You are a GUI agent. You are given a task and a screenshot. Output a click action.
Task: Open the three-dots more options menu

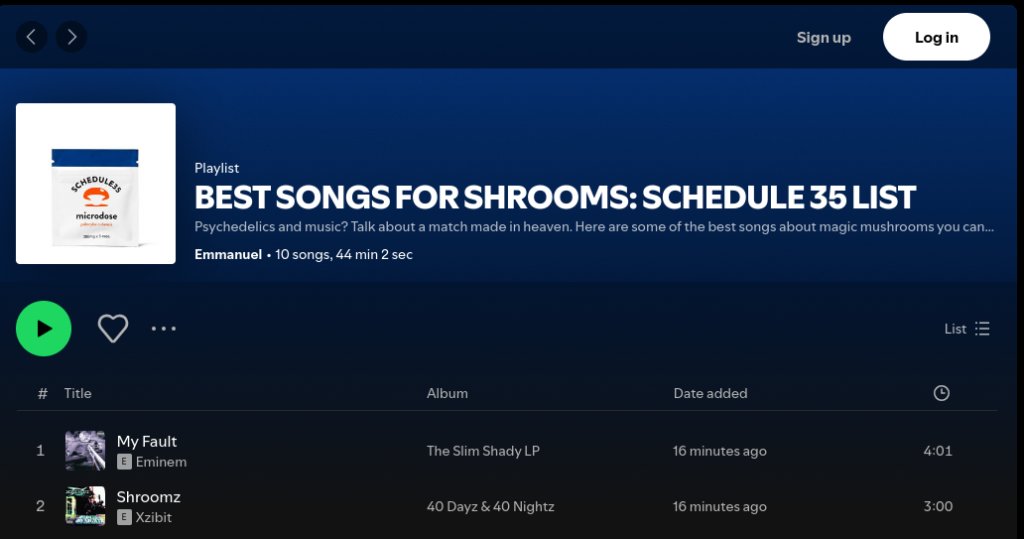click(164, 328)
